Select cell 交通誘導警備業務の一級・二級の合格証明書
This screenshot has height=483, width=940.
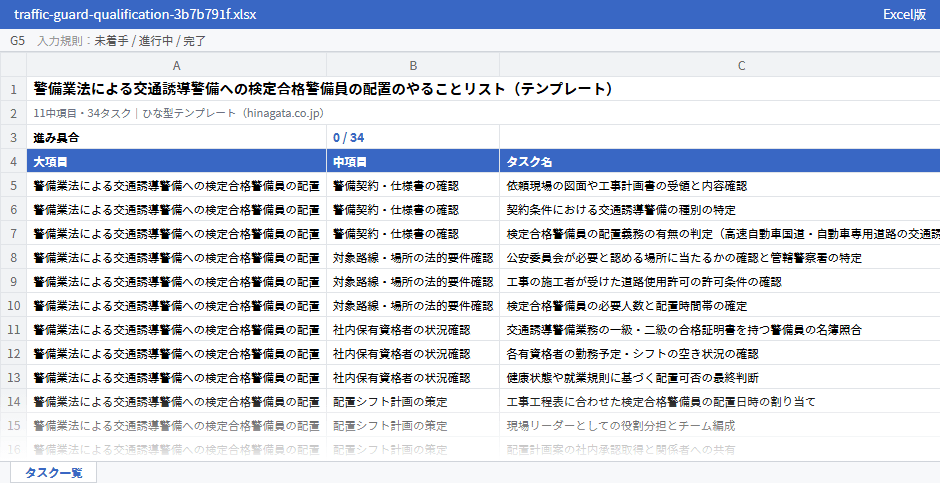click(719, 330)
